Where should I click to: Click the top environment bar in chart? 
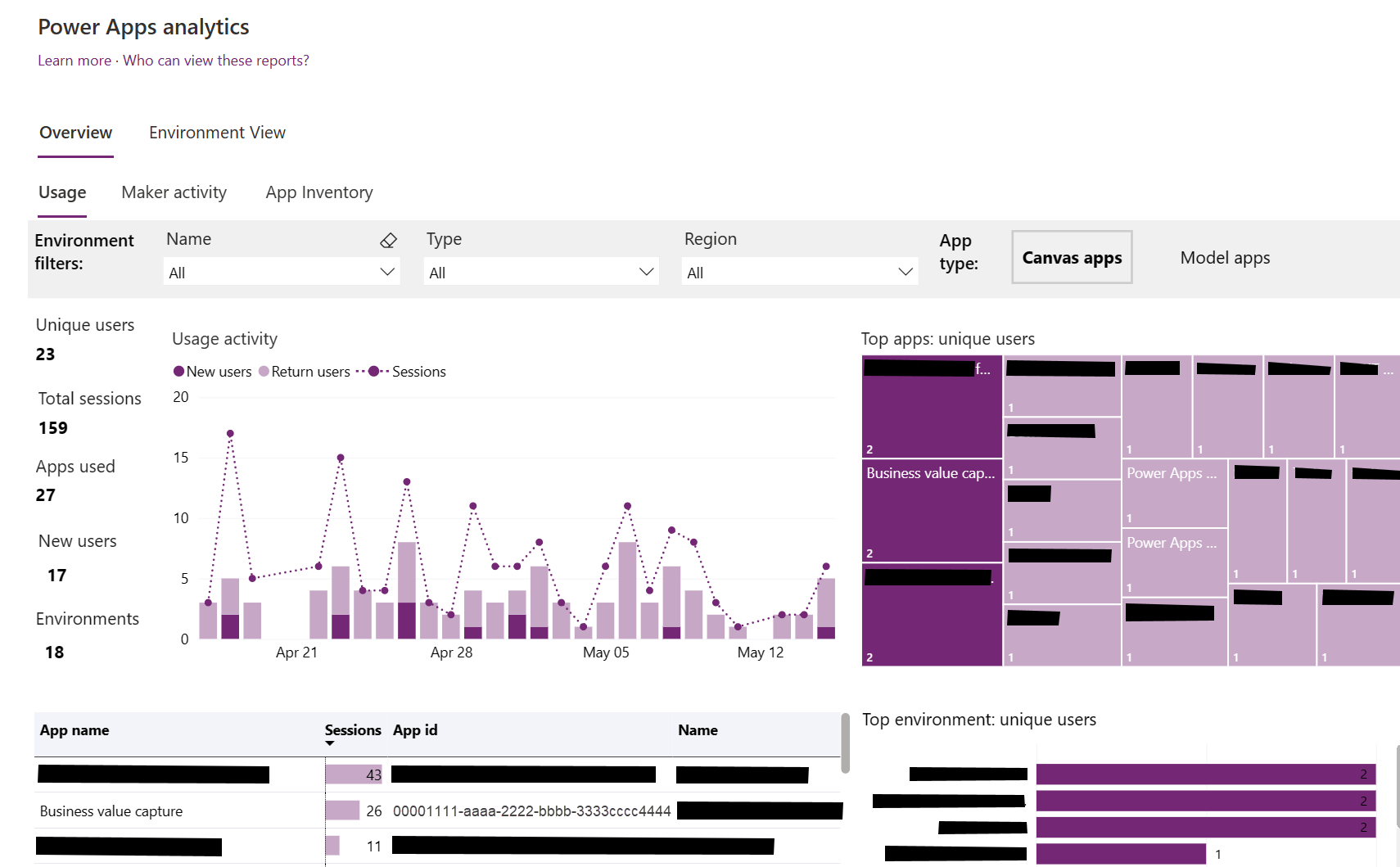[1205, 774]
